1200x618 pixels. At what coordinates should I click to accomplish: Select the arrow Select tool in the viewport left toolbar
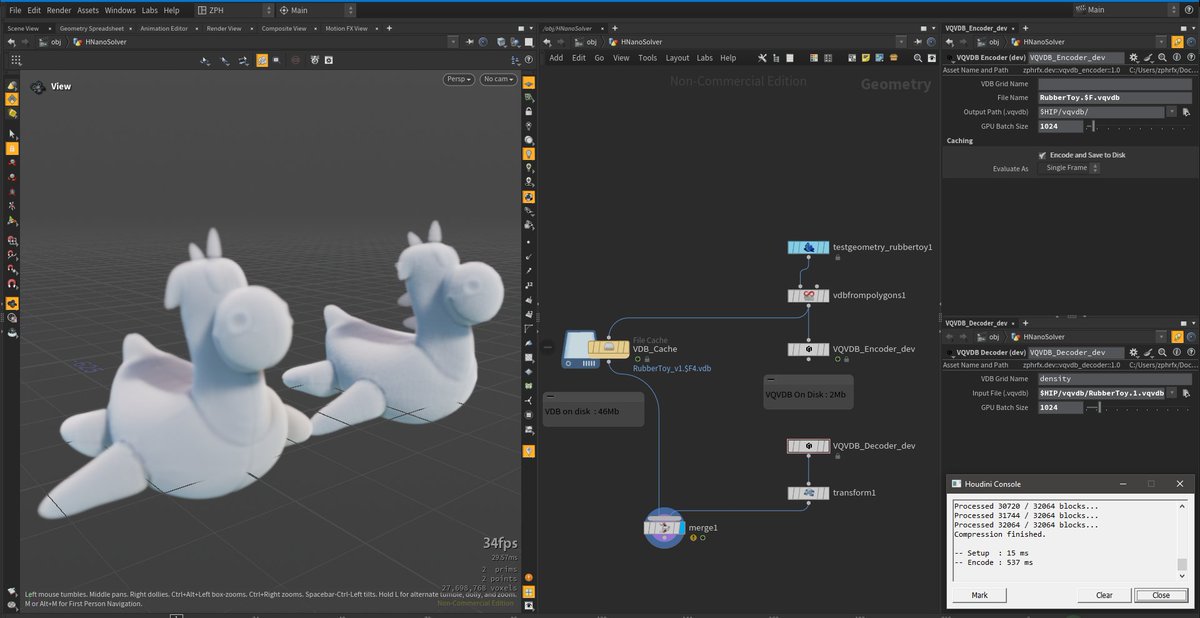click(12, 133)
